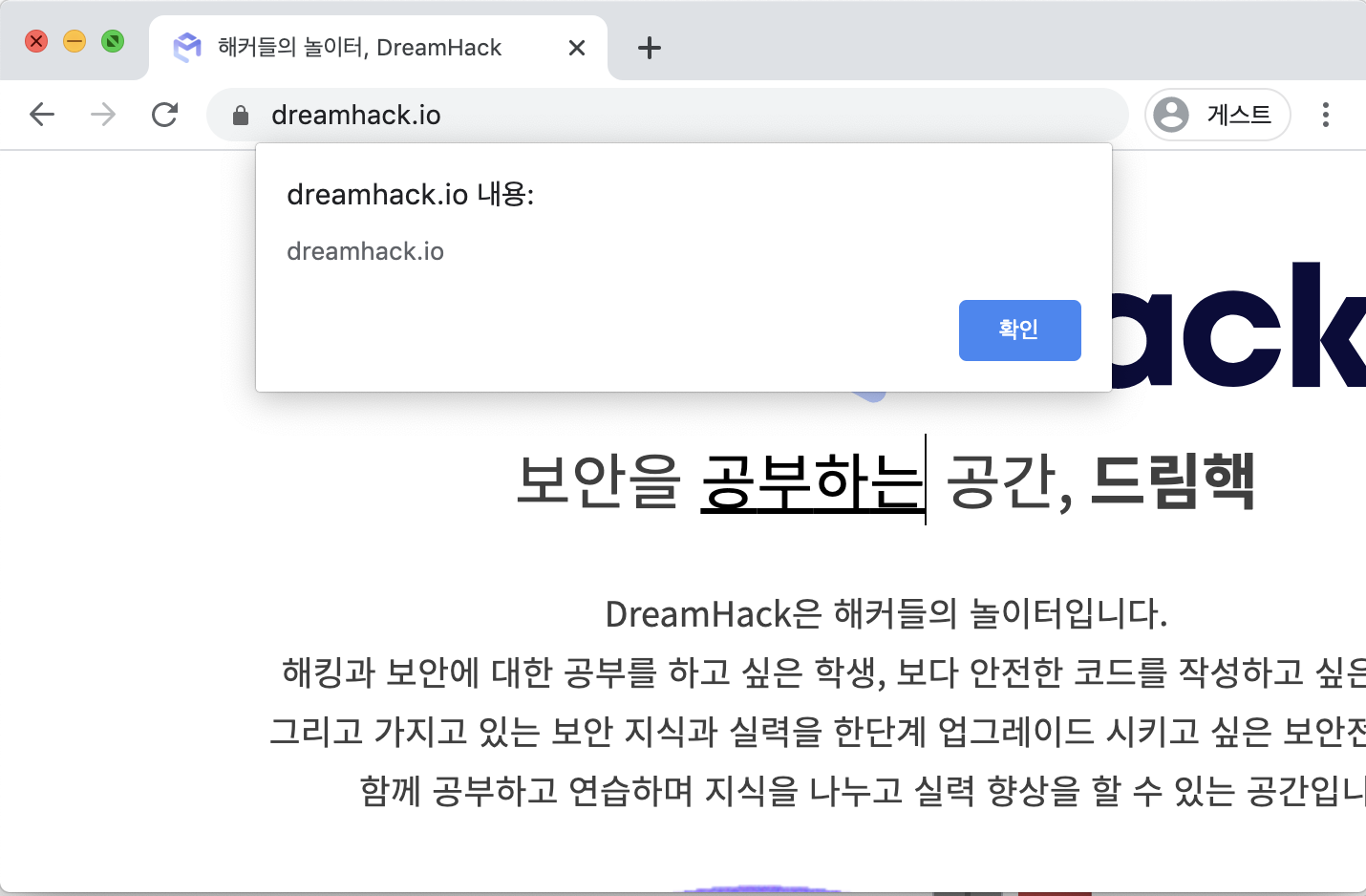Click the forward navigation arrow
1366x896 pixels.
(103, 115)
